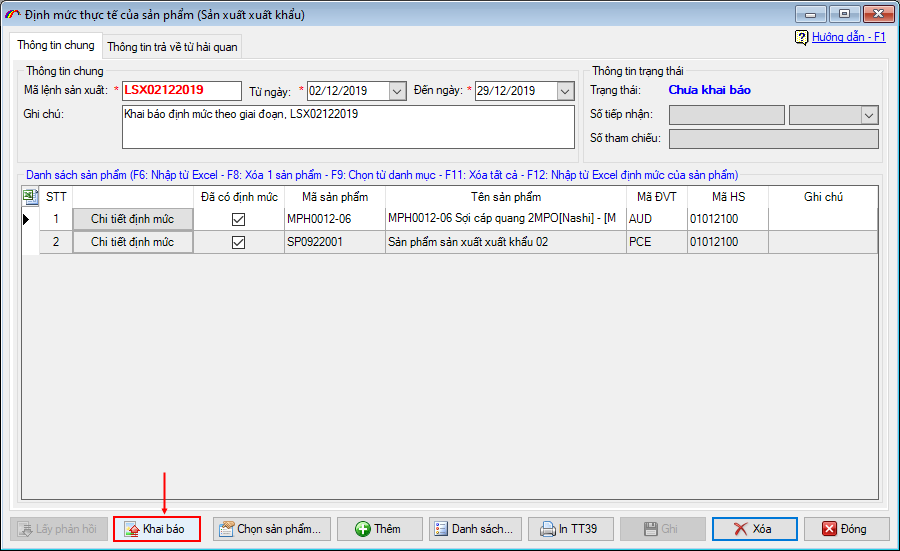The image size is (900, 551).
Task: Click the Mã lệnh sản xuất field
Action: pyautogui.click(x=181, y=90)
